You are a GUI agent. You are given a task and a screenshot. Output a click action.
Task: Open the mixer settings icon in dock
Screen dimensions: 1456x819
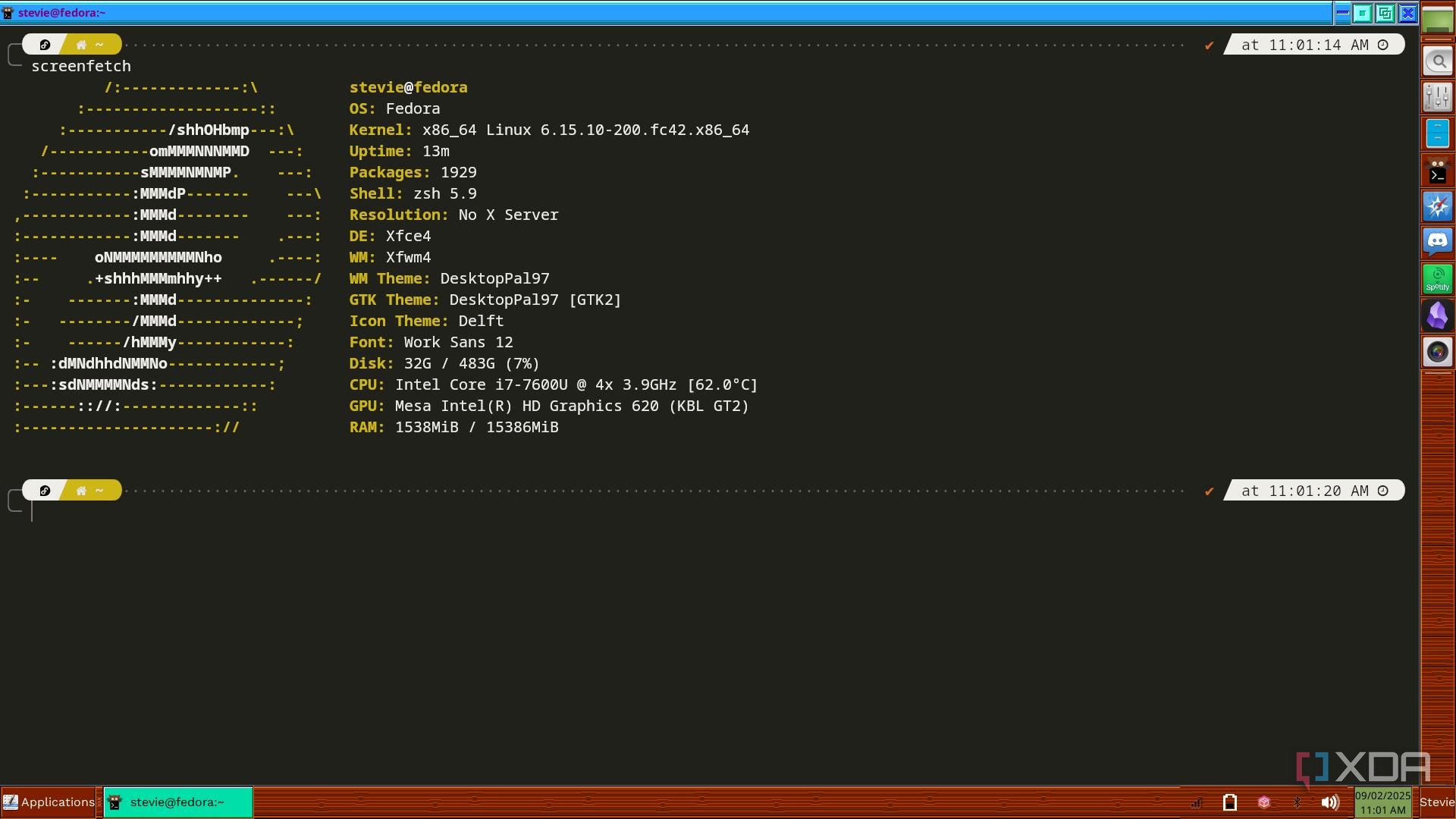tap(1438, 97)
